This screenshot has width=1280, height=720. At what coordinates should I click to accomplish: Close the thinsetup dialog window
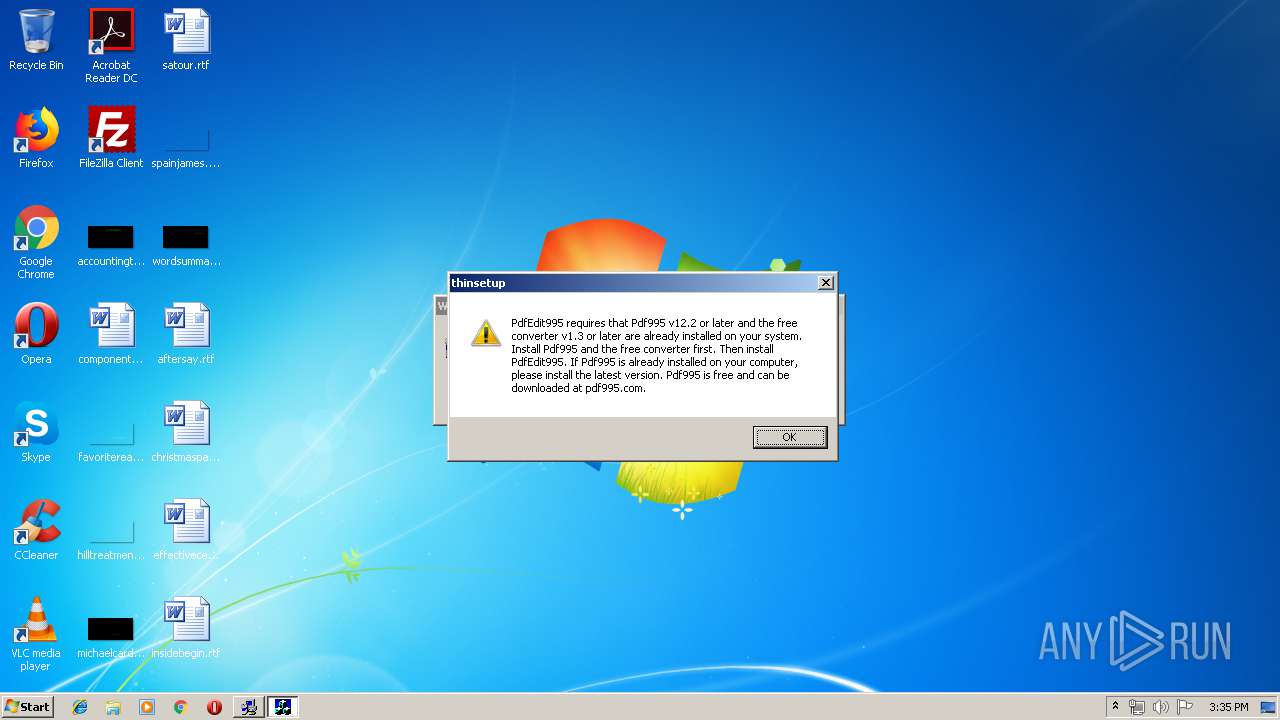(x=825, y=283)
